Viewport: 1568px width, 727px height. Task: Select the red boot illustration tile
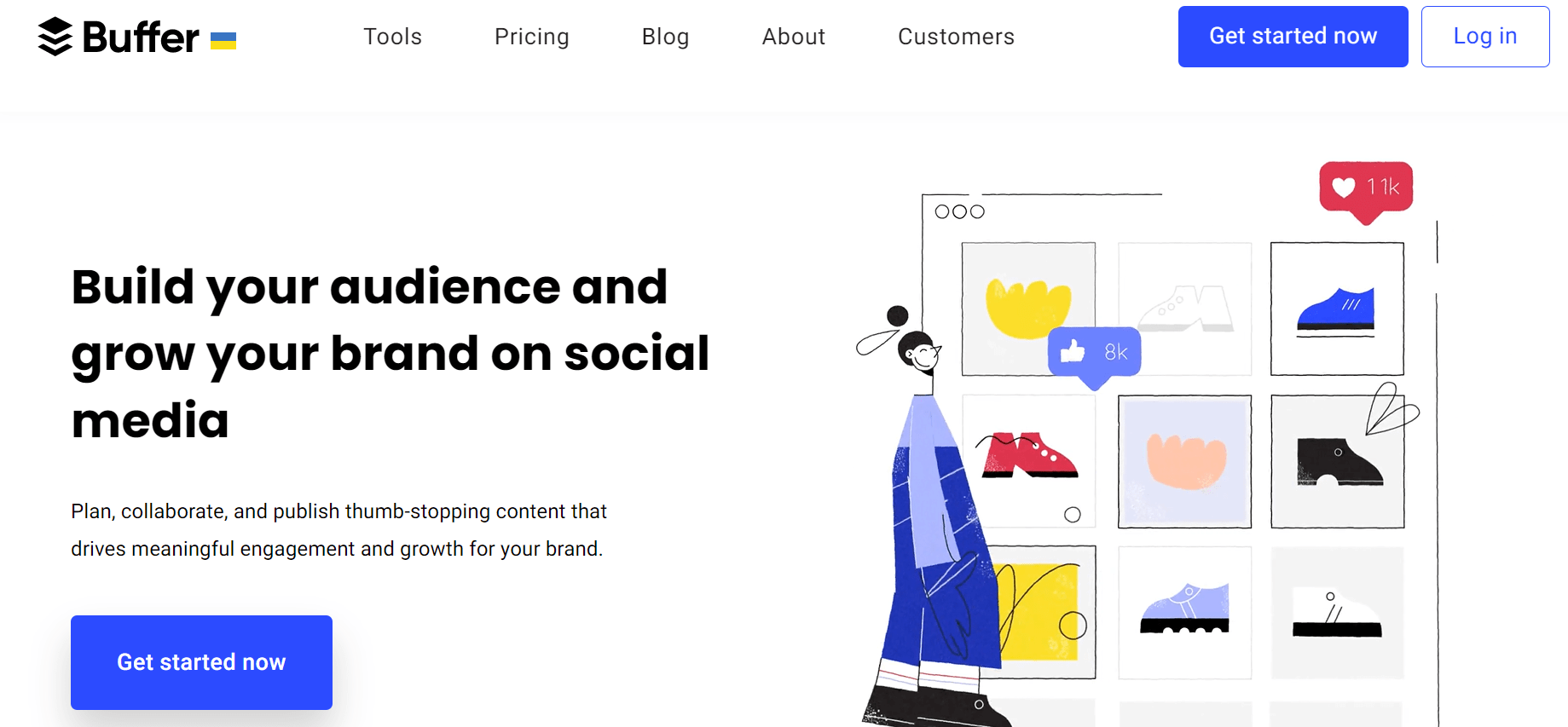pyautogui.click(x=1028, y=460)
